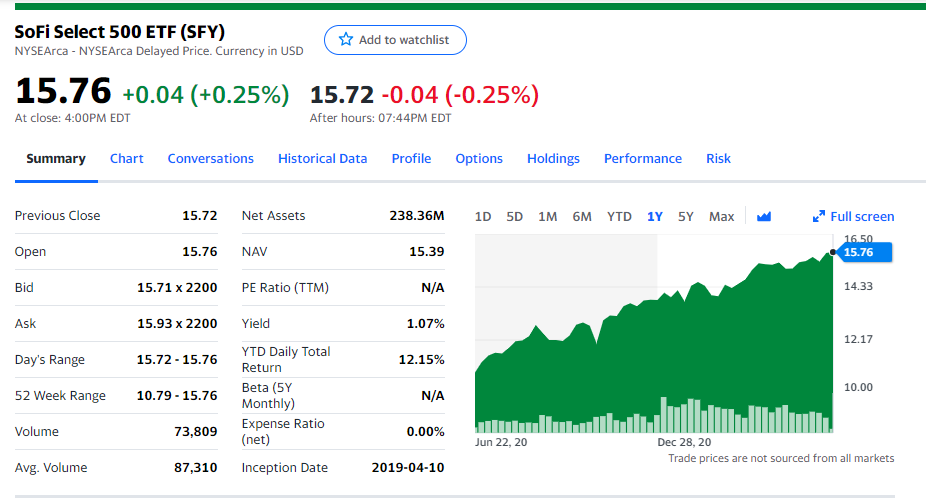This screenshot has width=926, height=504.
Task: Click the after hours price 15.72
Action: coord(342,95)
